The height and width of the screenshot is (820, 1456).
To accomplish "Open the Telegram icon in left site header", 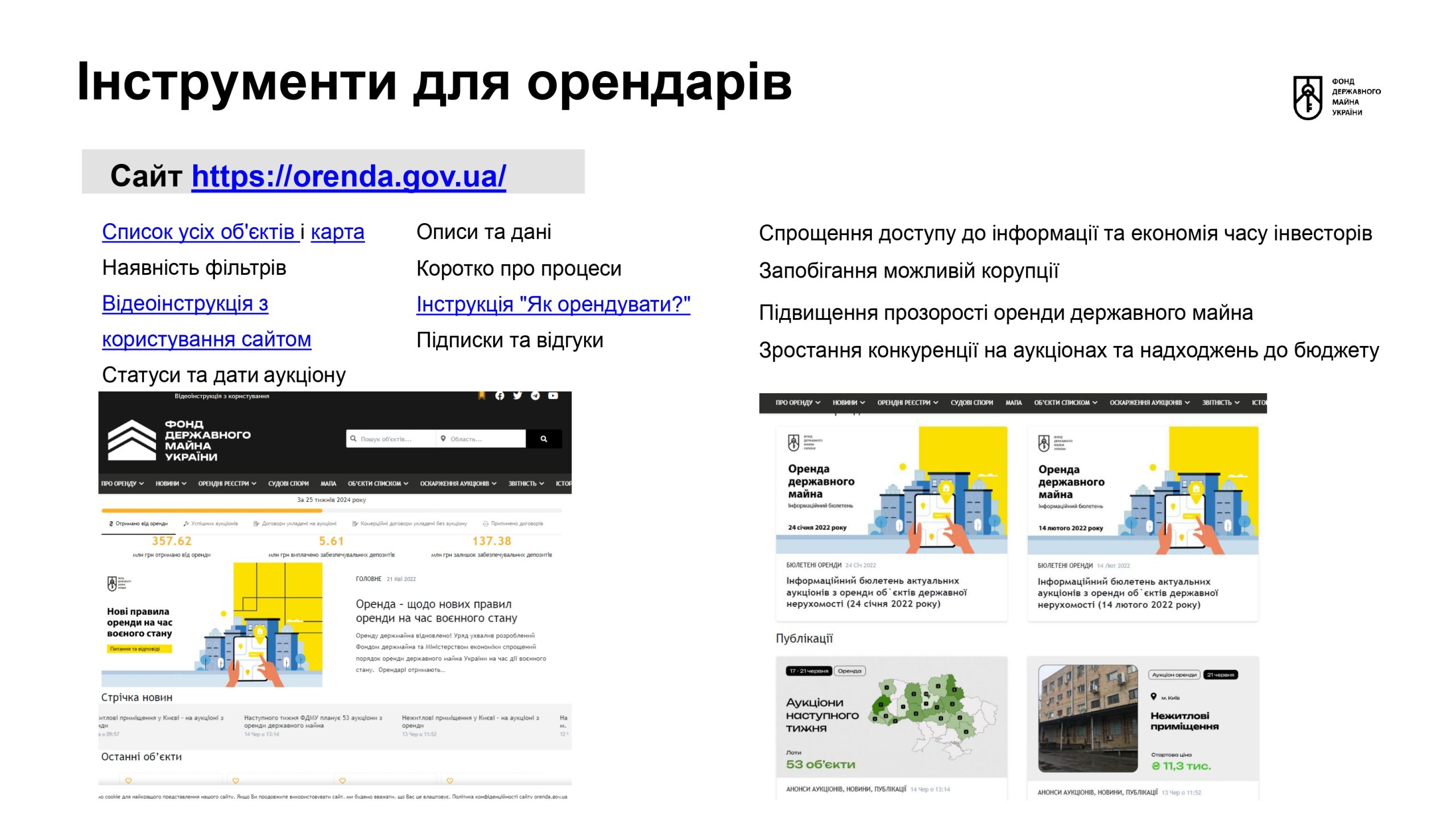I will tap(535, 395).
